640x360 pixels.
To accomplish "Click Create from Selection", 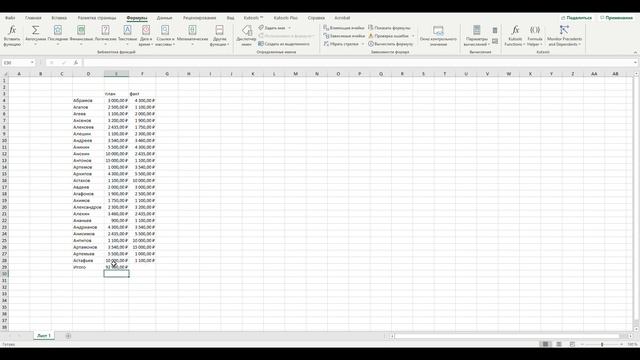I will (284, 44).
